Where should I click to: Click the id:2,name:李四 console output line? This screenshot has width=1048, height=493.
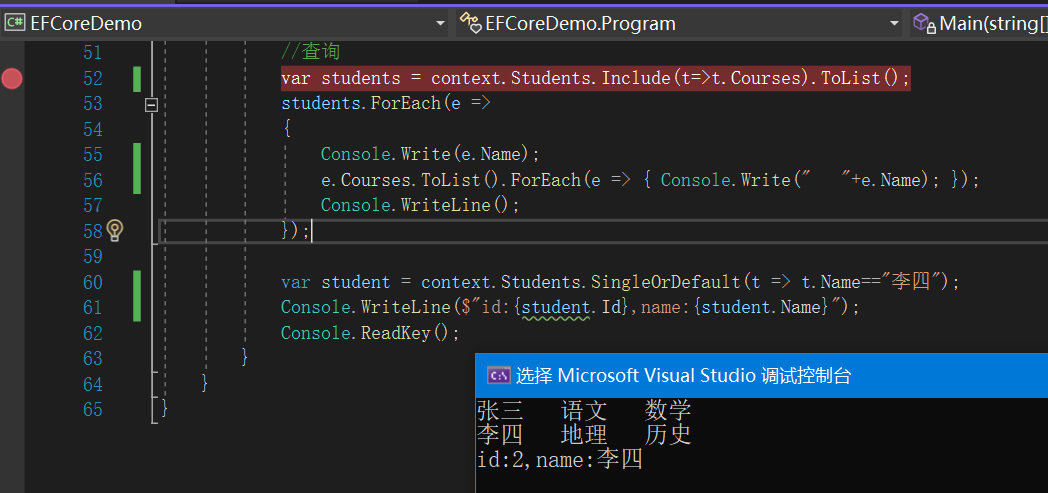click(560, 460)
